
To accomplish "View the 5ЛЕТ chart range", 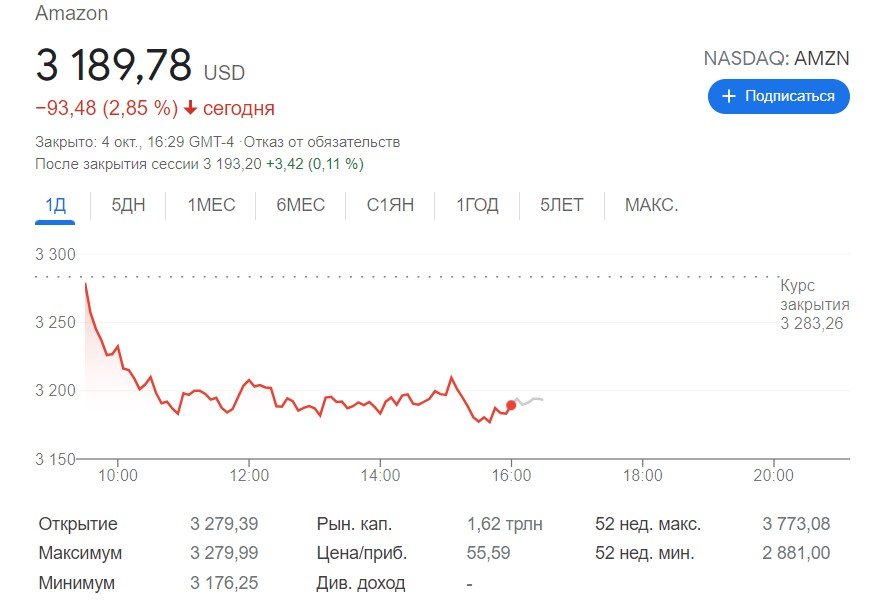I will [561, 206].
